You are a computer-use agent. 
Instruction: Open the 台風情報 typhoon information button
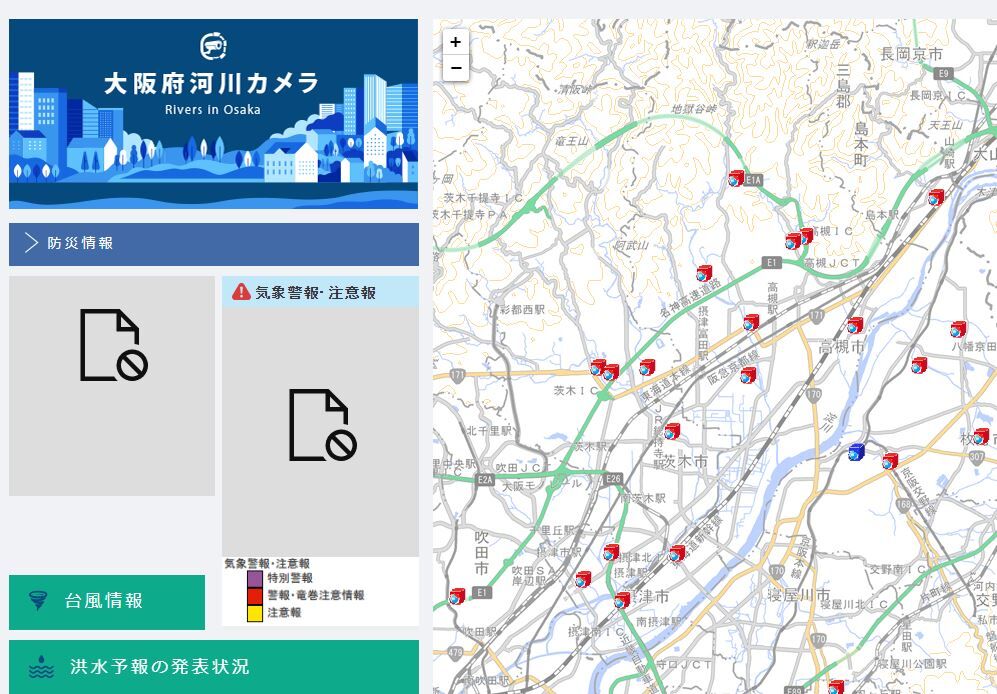[107, 602]
